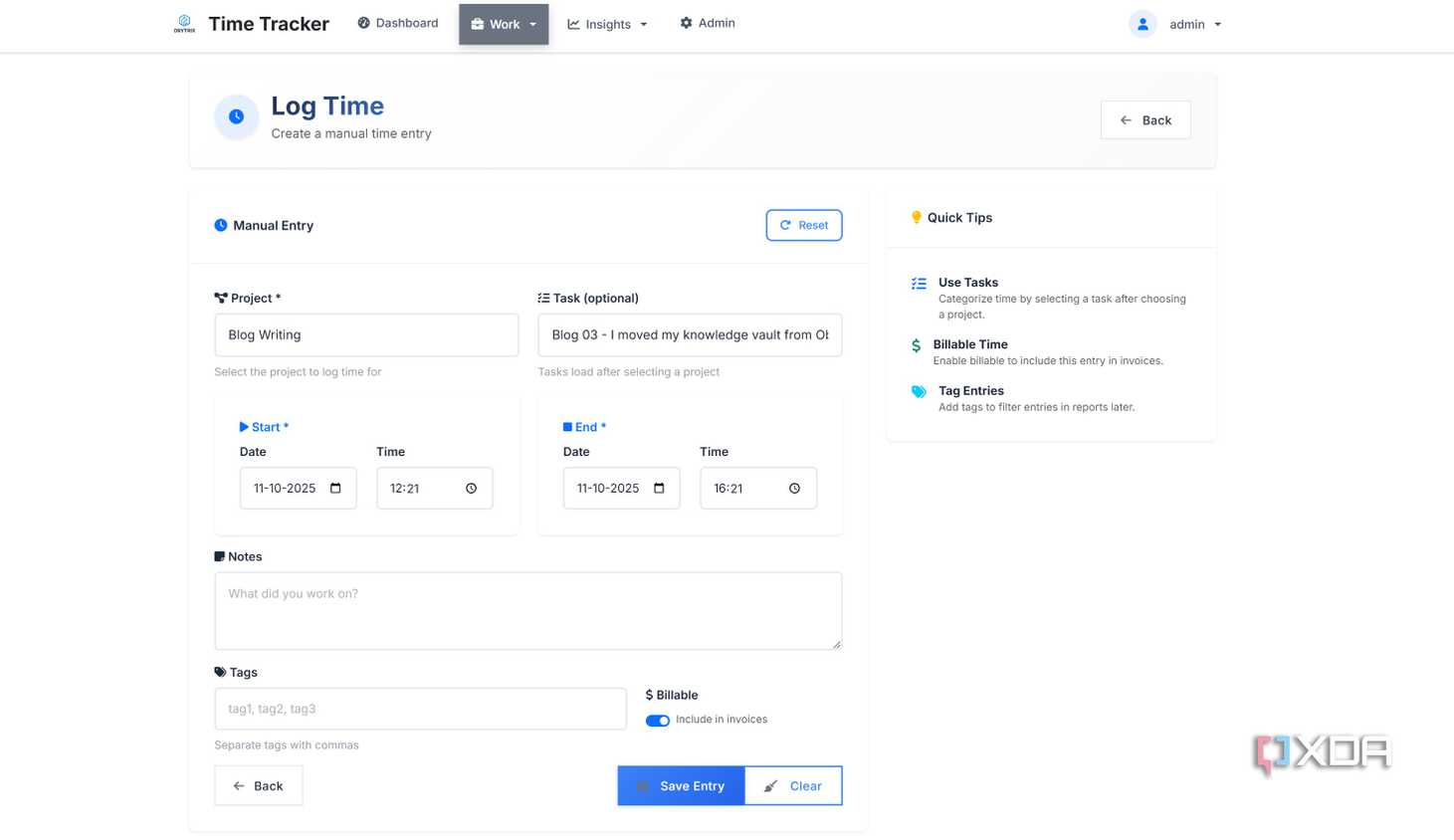Click the Back button in the header
The width and height of the screenshot is (1454, 840).
[1145, 120]
